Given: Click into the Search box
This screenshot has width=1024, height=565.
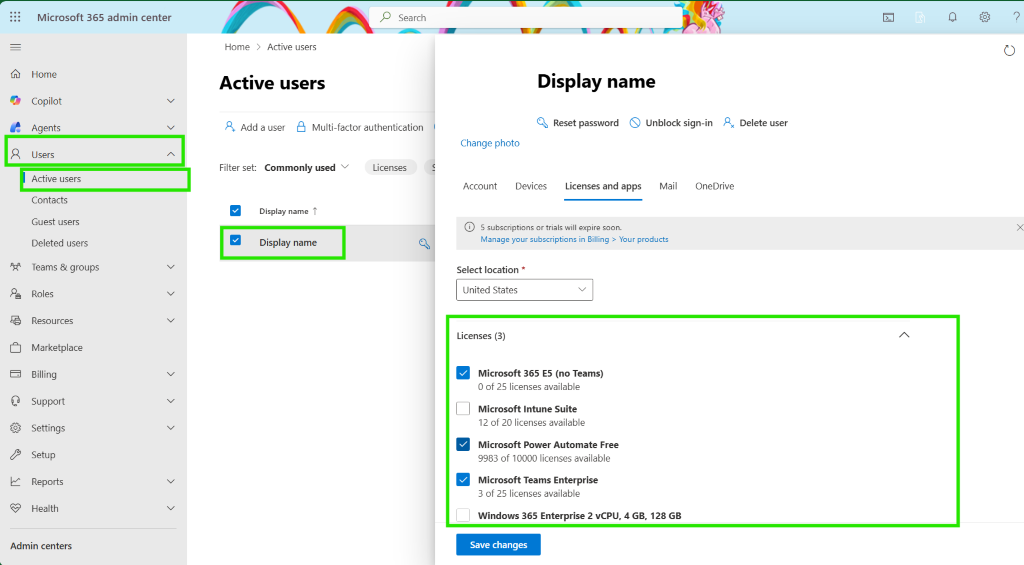Looking at the screenshot, I should 526,18.
